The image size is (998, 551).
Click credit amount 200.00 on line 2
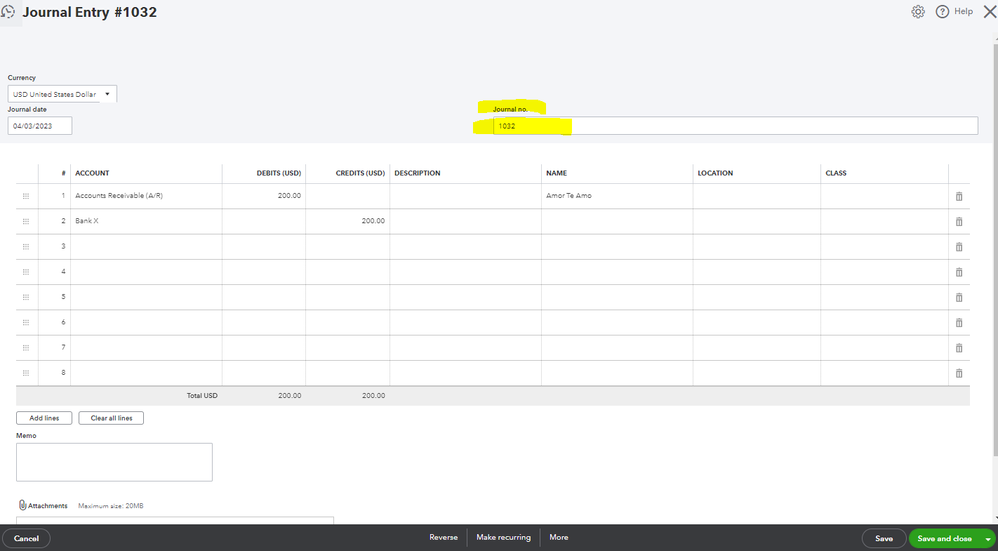point(348,221)
